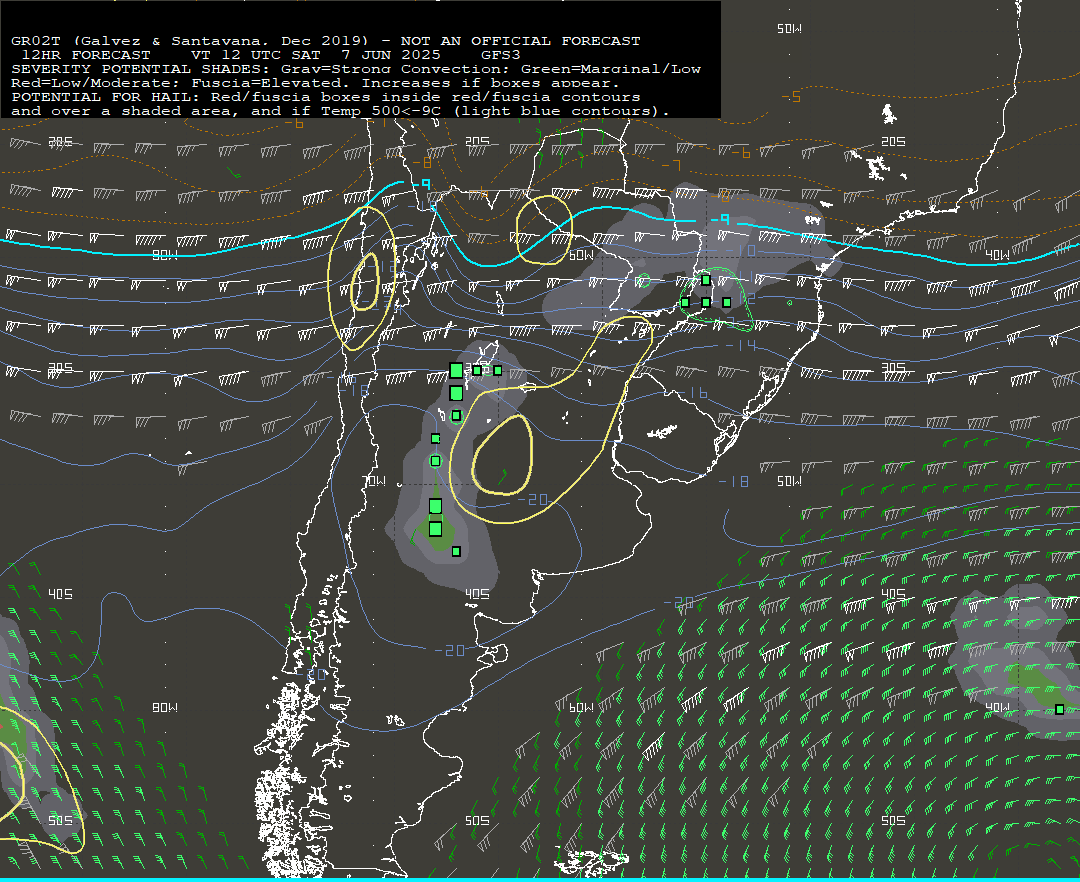Viewport: 1080px width, 882px height.
Task: Click the "50W" label at top edge
Action: [x=789, y=28]
